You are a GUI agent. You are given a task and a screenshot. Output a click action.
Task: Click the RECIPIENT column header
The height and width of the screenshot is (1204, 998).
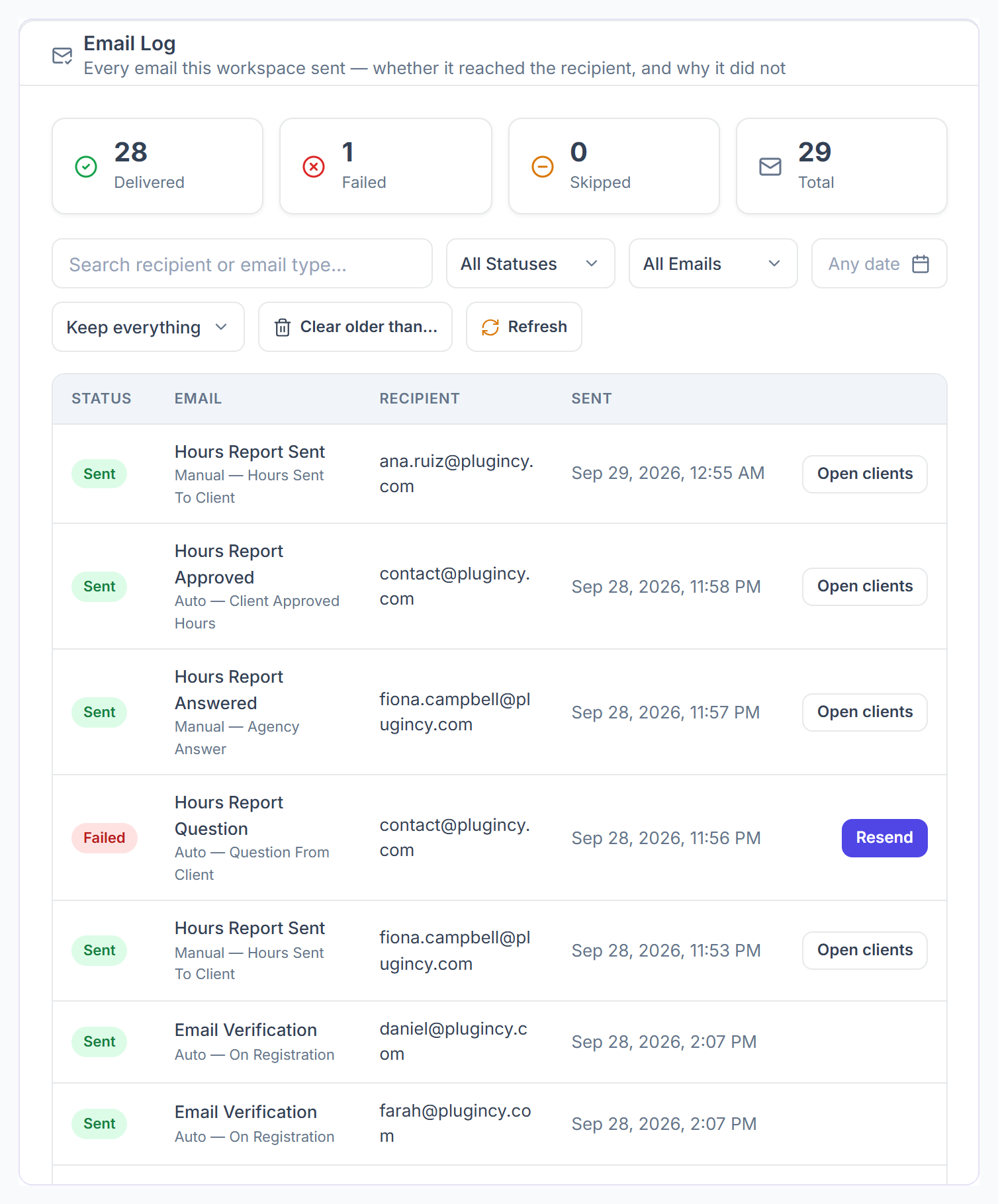click(420, 399)
